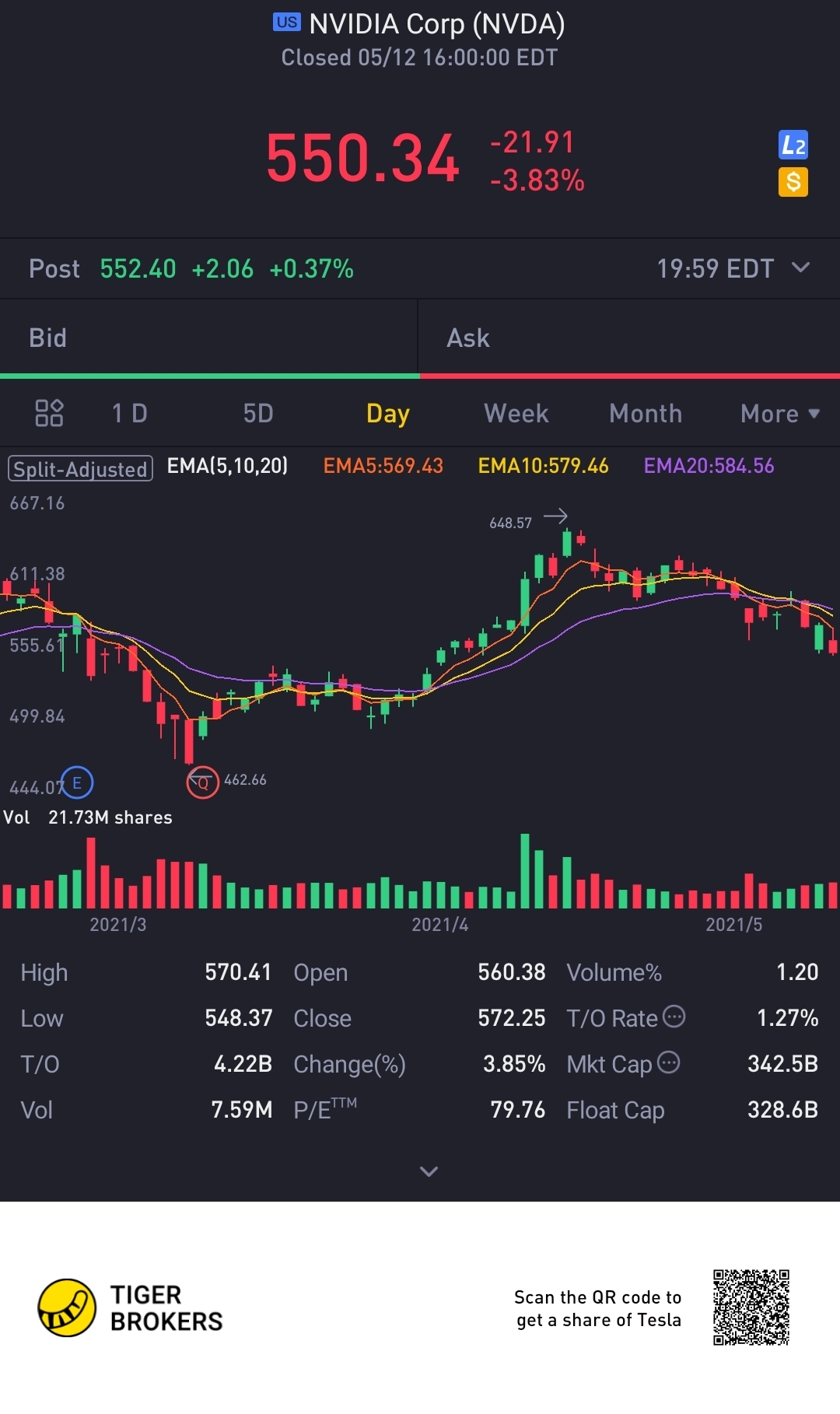This screenshot has width=840, height=1414.
Task: Tap the orange dollar sign icon
Action: [x=793, y=182]
